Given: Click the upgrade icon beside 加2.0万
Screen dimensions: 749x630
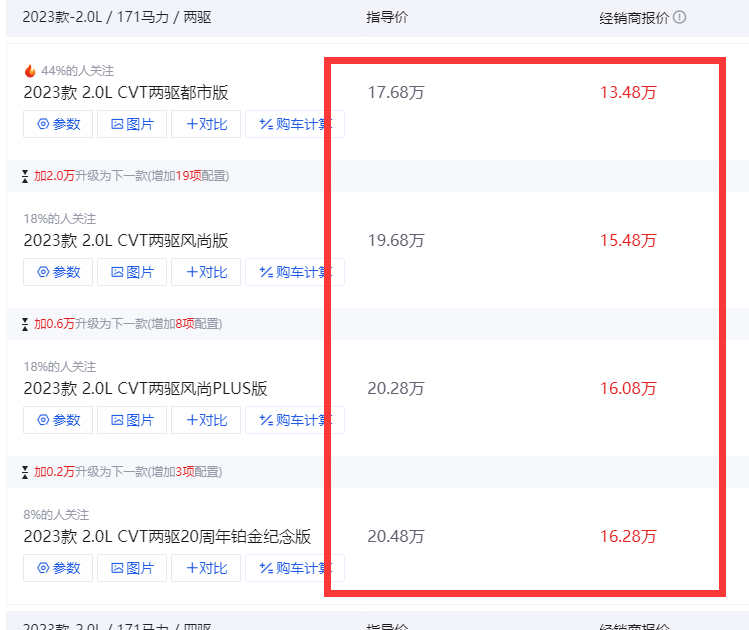Looking at the screenshot, I should click(x=25, y=176).
